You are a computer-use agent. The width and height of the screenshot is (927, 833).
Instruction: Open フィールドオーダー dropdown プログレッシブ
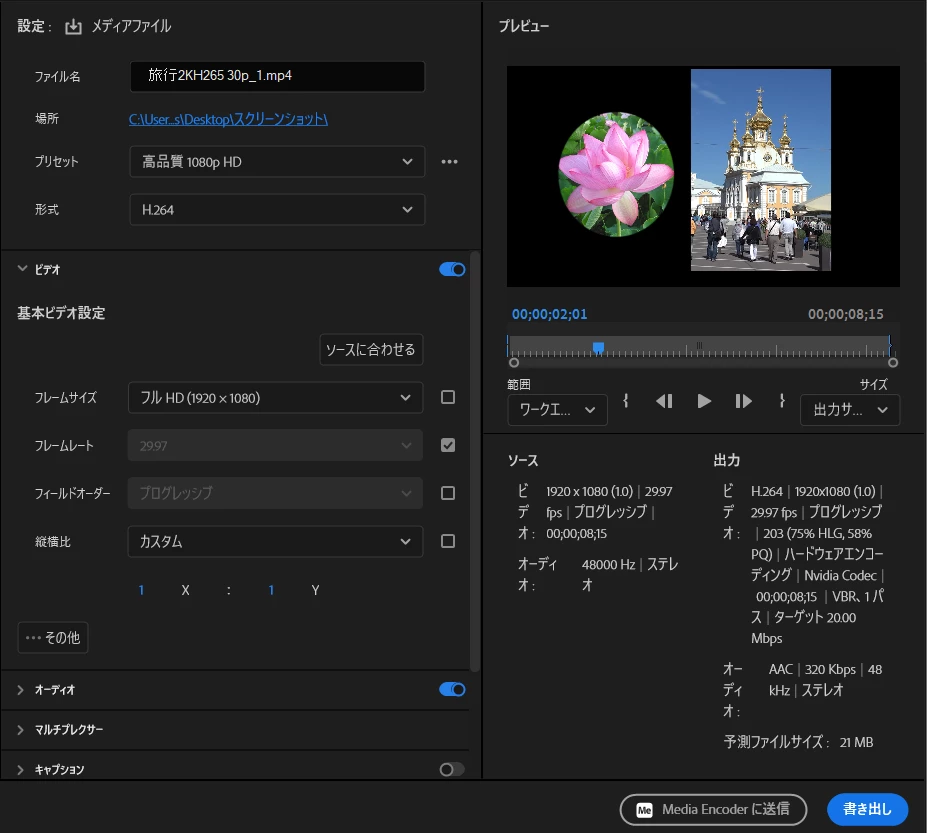point(275,493)
